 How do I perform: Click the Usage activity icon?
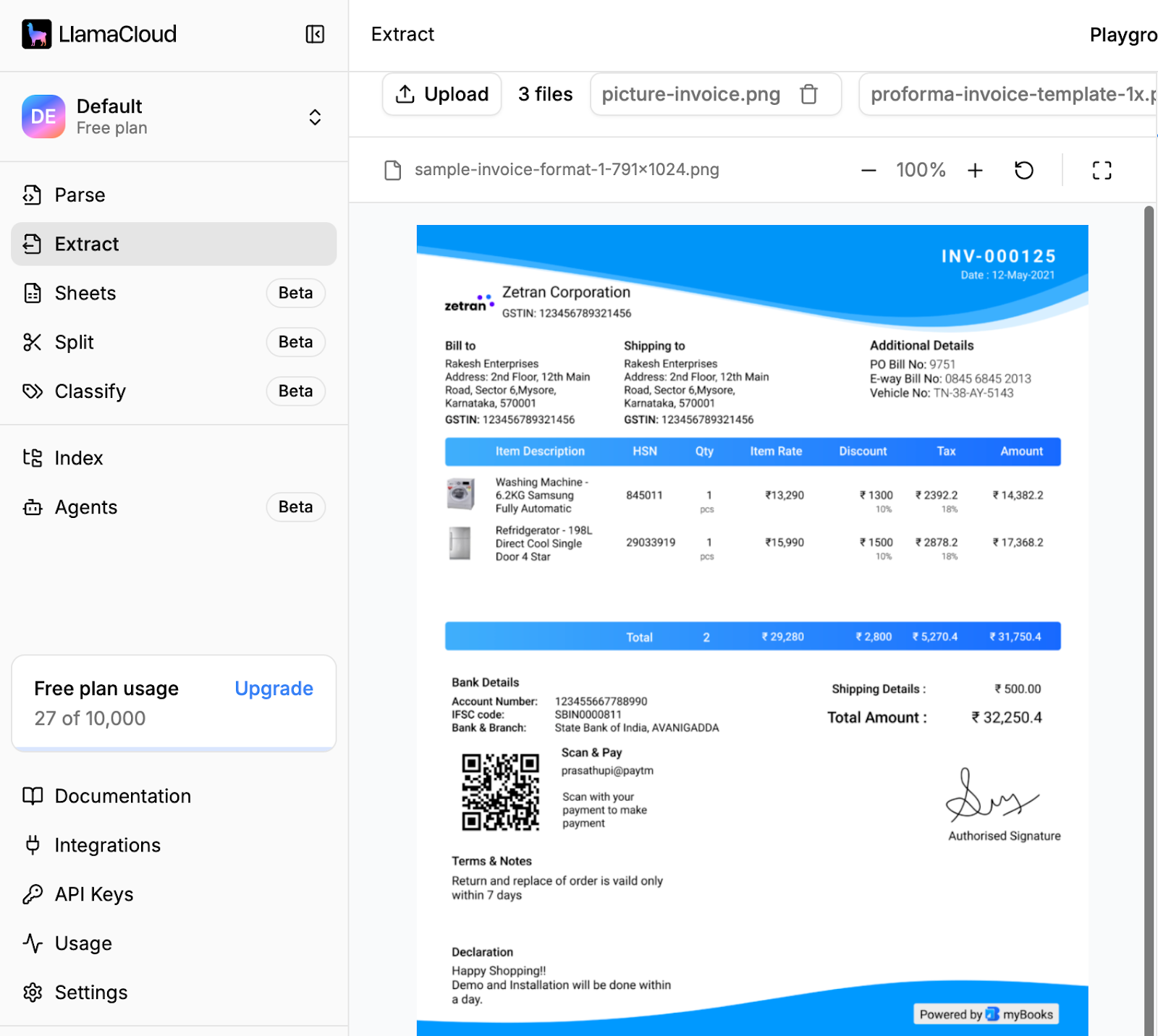point(33,943)
